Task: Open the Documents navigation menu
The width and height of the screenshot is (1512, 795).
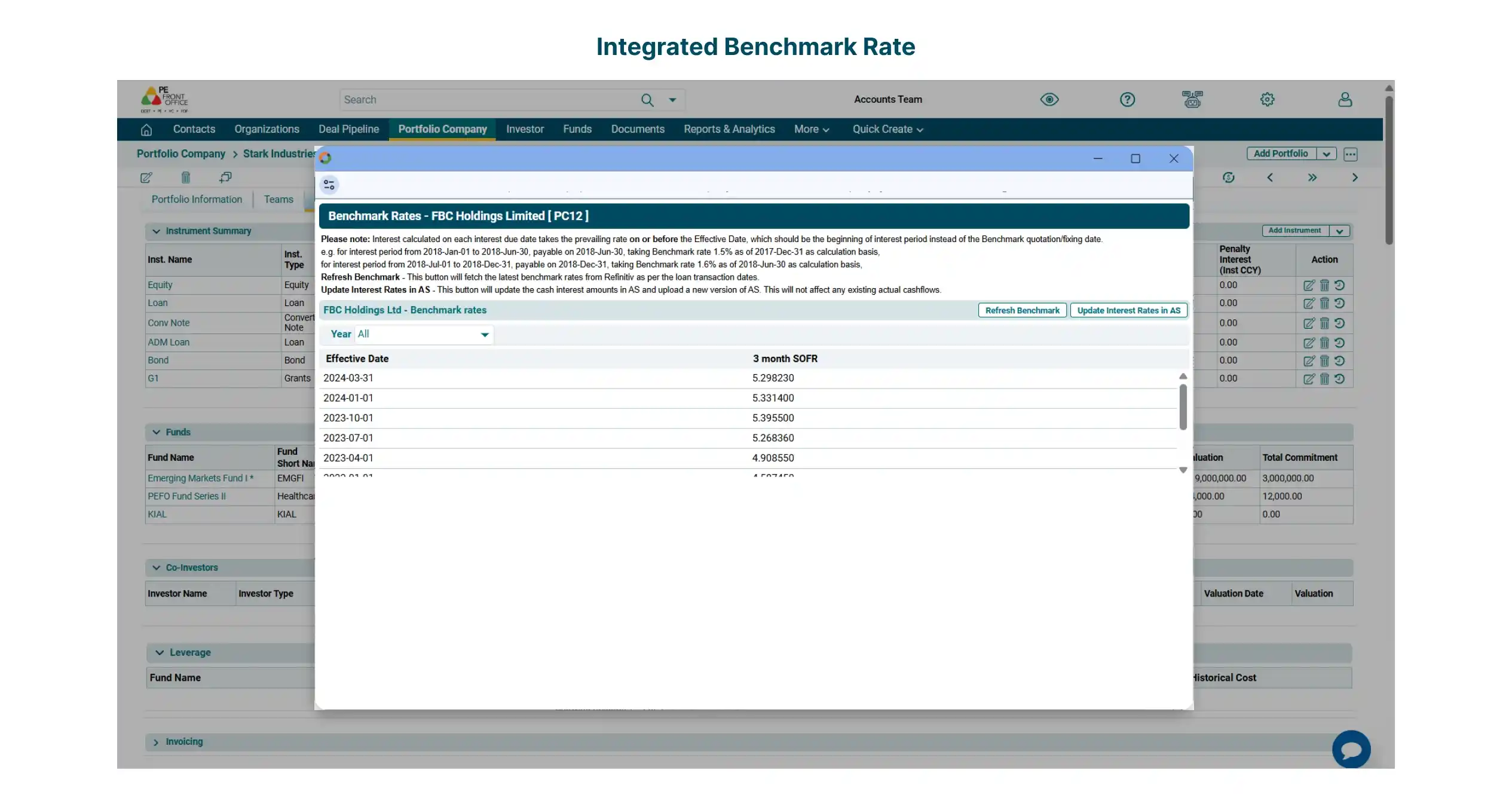Action: 638,130
